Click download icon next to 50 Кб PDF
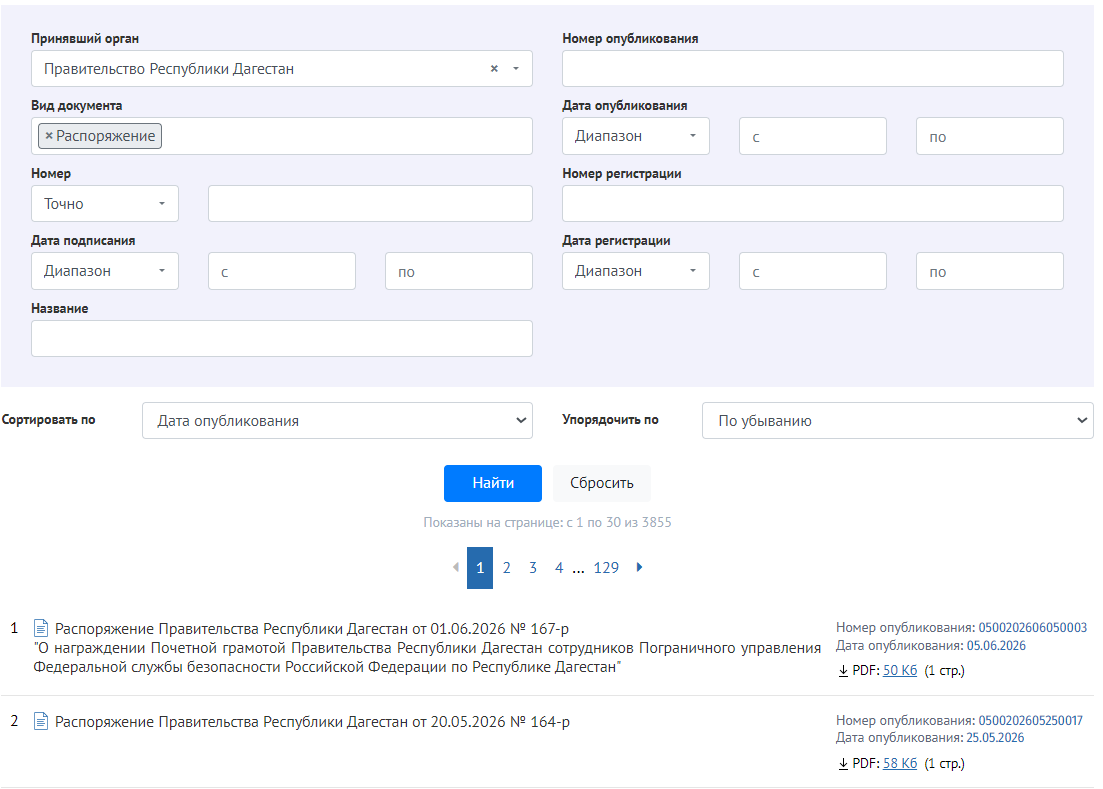1103x789 pixels. click(843, 671)
